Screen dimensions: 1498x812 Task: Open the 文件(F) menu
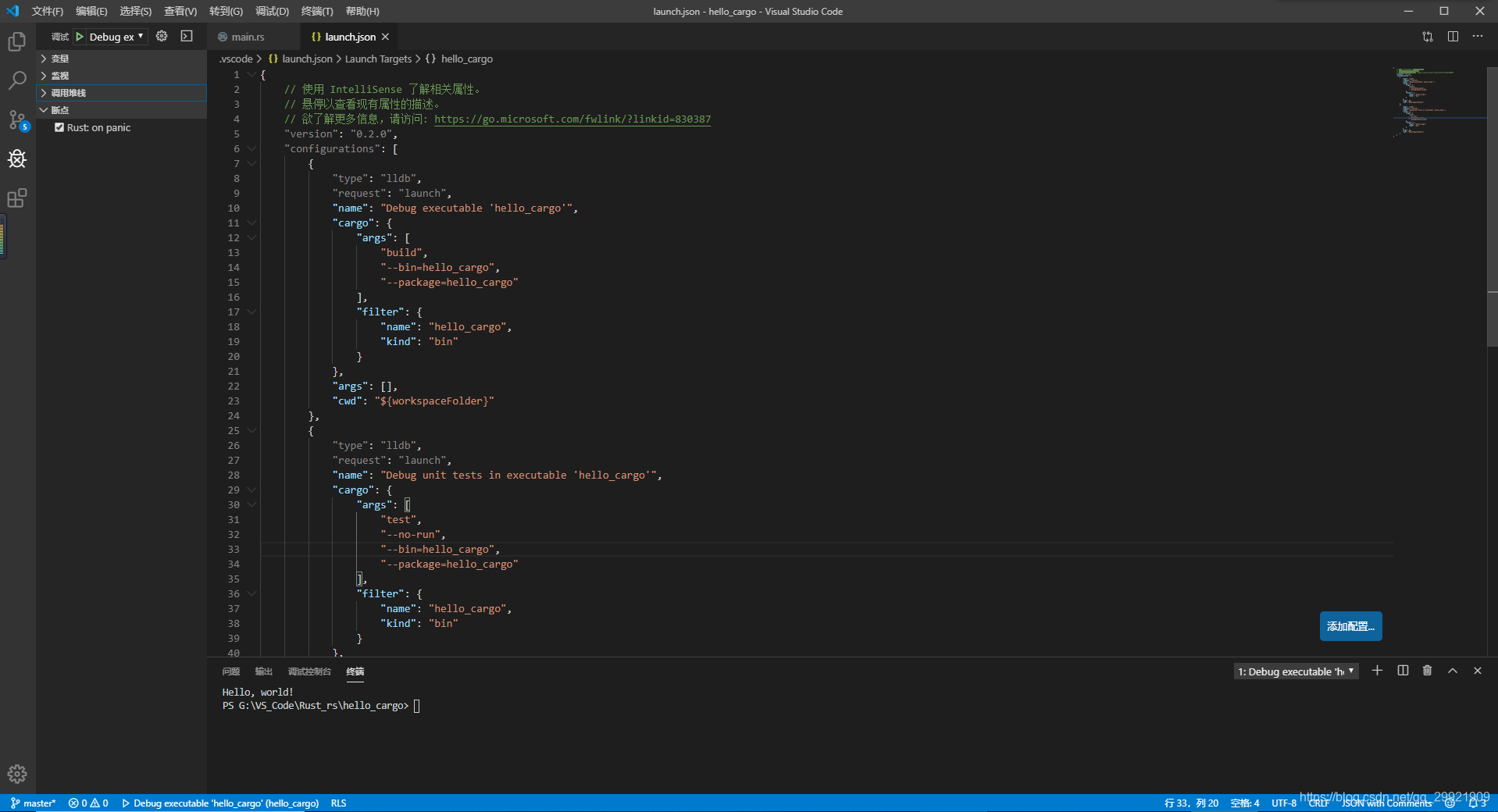48,11
